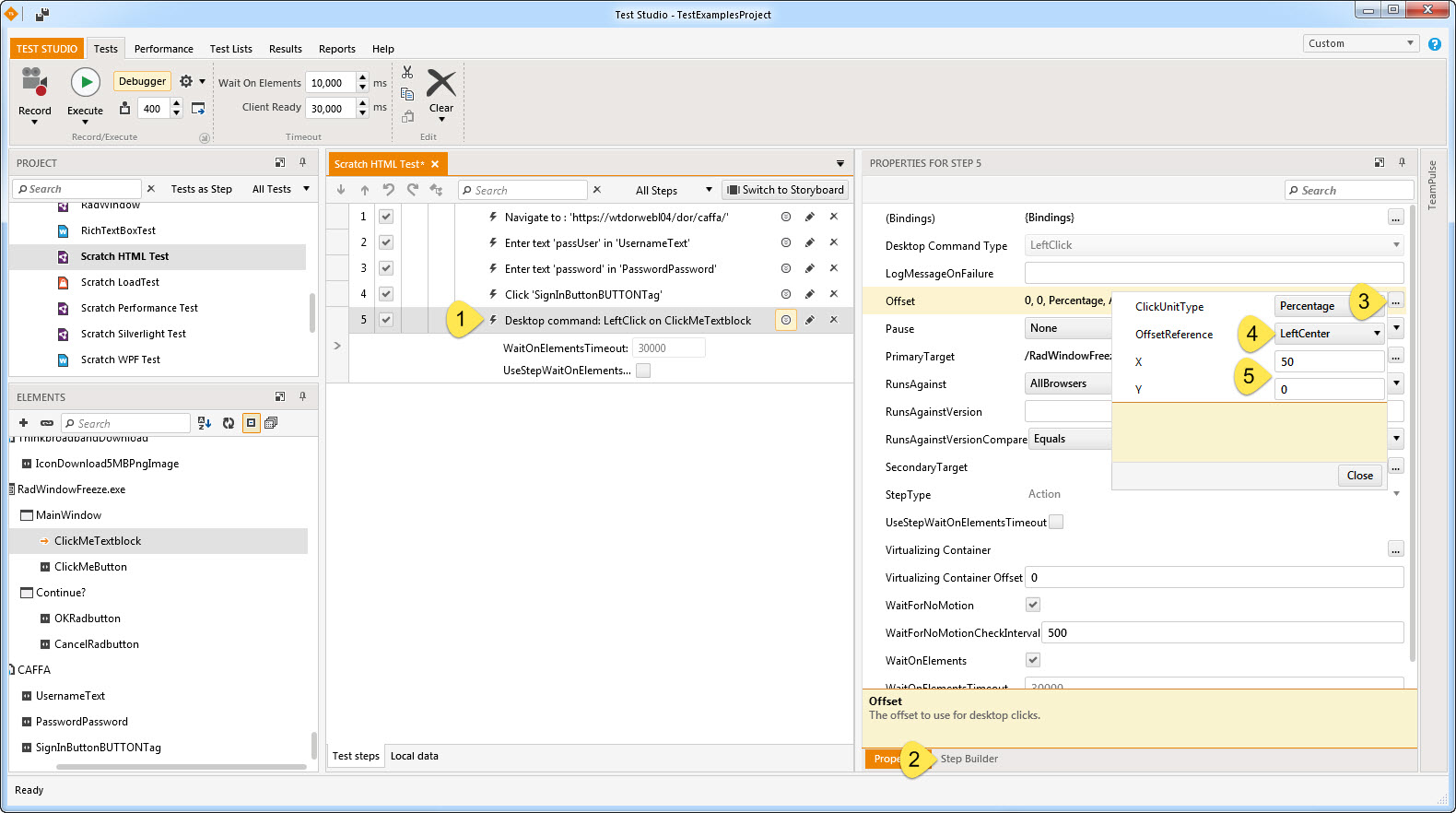Delete step 5 using its X icon

(x=833, y=320)
